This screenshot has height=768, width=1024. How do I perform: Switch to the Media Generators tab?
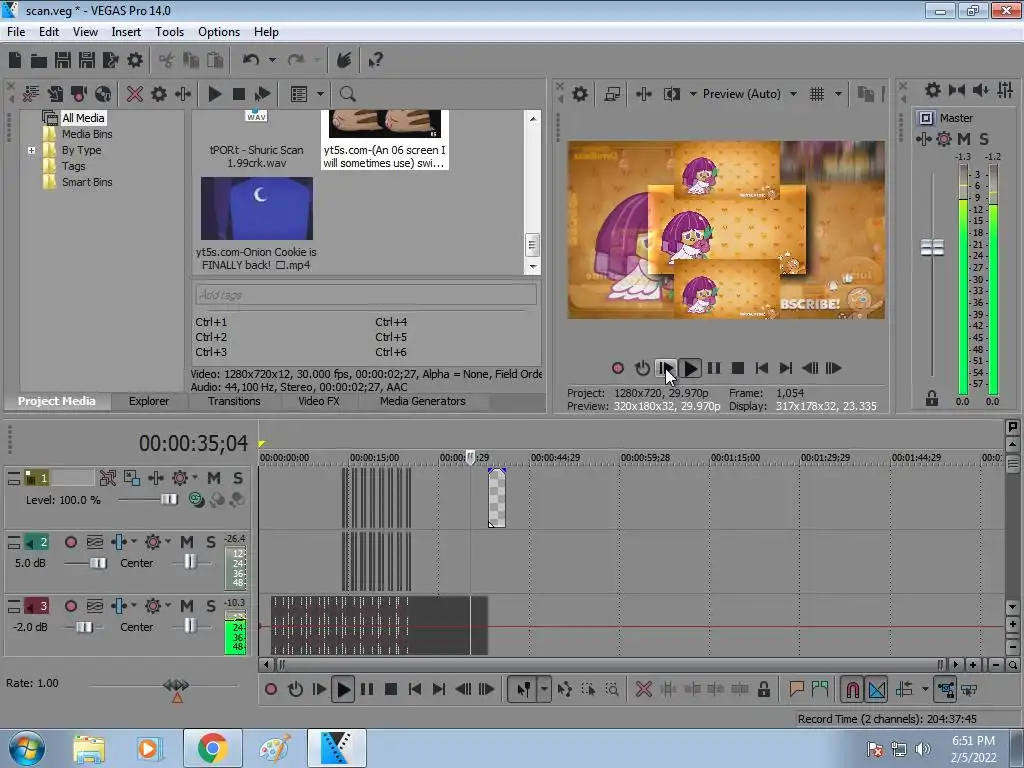[x=423, y=401]
